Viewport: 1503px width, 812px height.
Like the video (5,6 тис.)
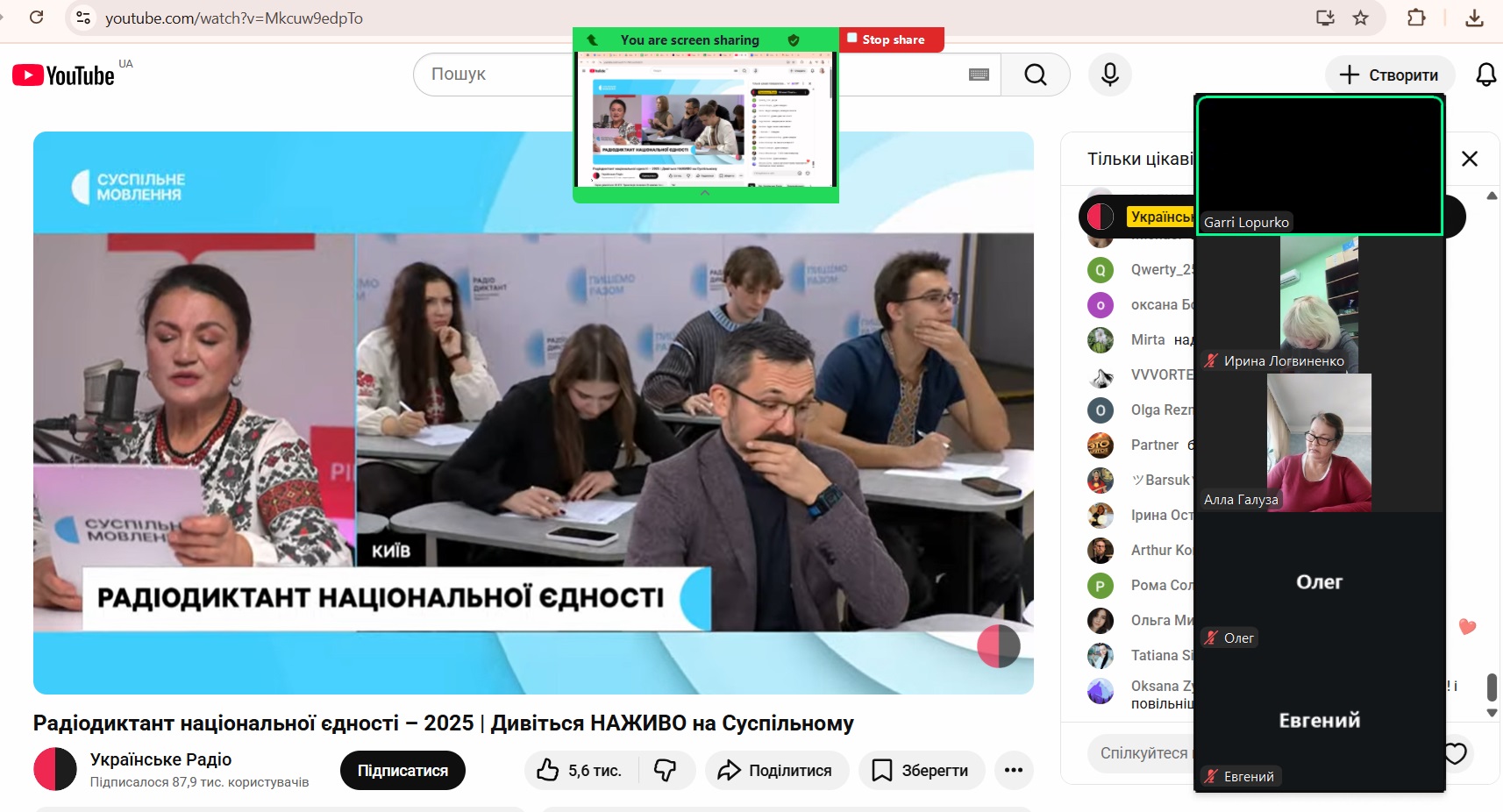pyautogui.click(x=581, y=770)
